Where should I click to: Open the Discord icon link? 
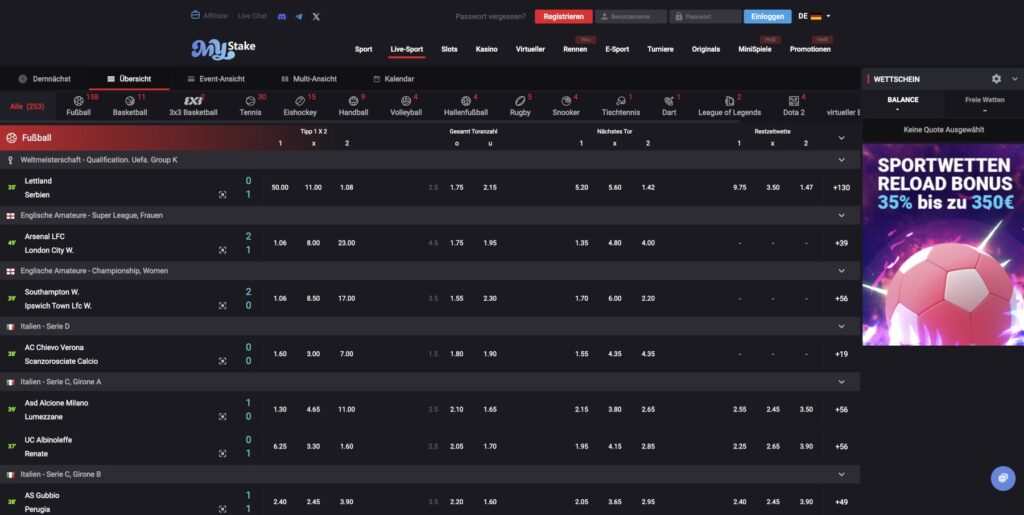pos(281,16)
